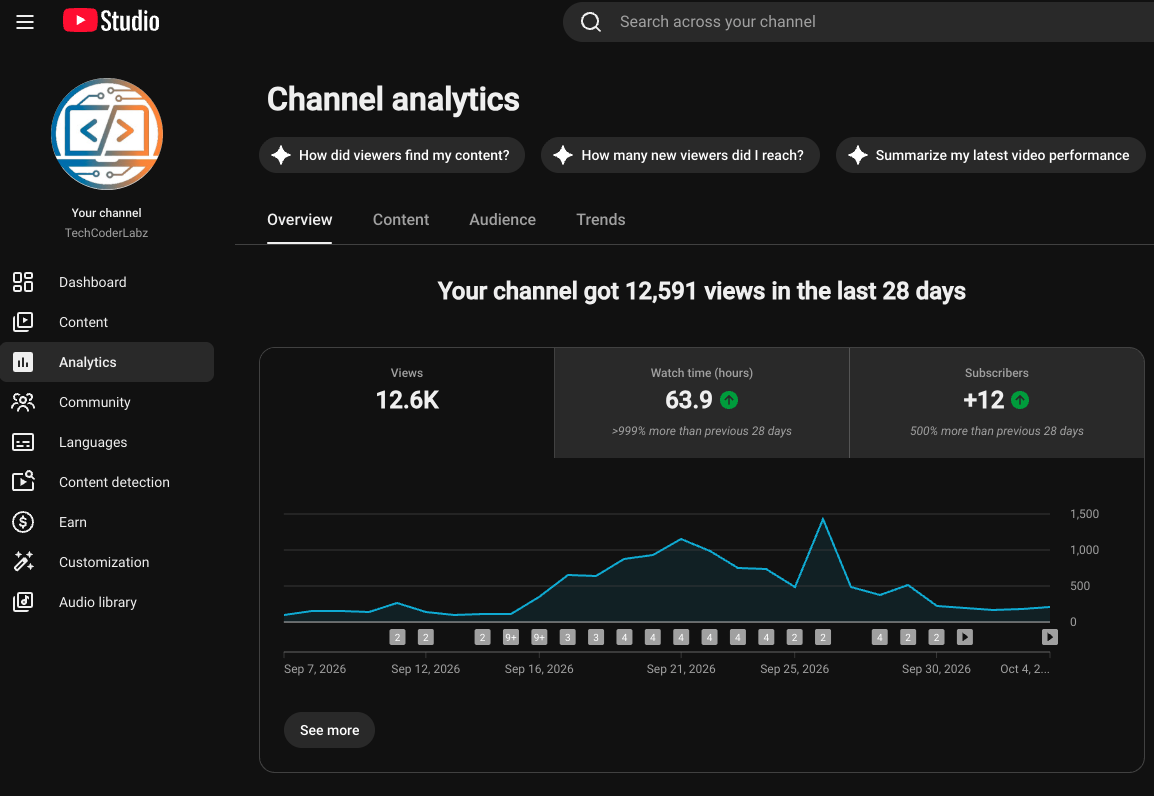Select the Watch time (hours) metric card
Image resolution: width=1154 pixels, height=796 pixels.
701,402
